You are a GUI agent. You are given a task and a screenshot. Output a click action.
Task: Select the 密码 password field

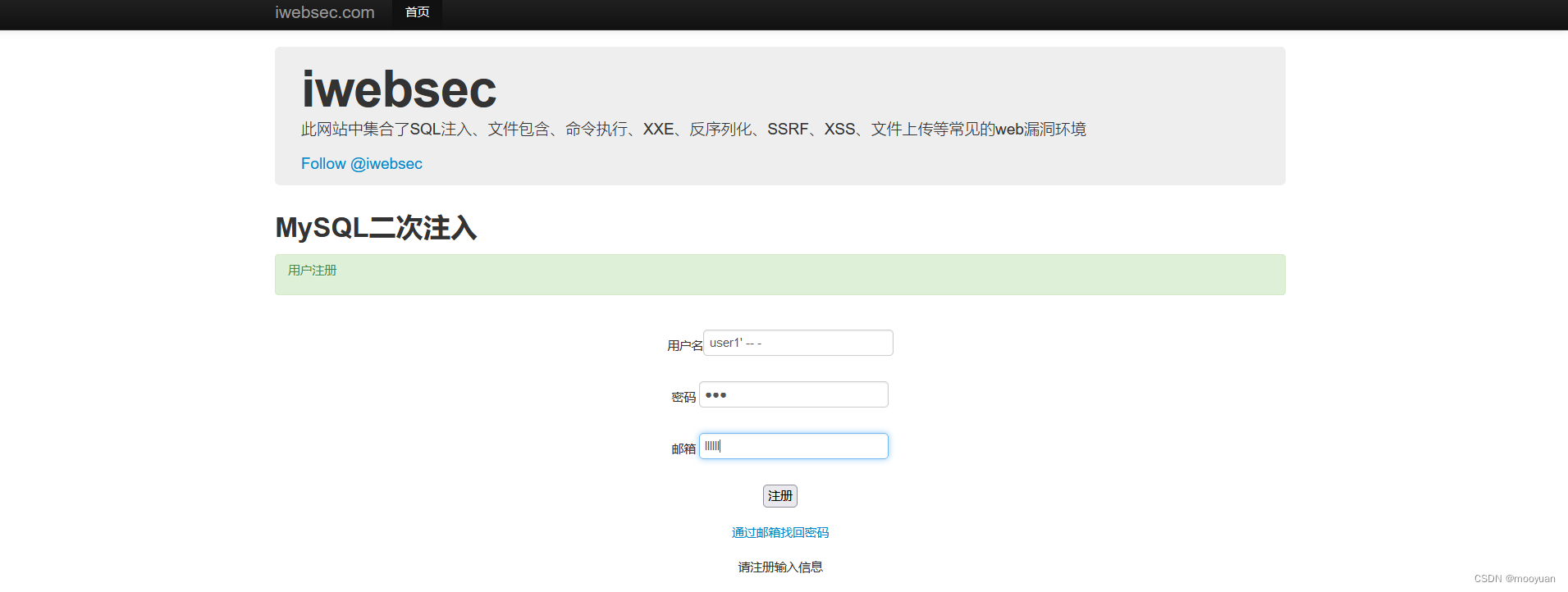(x=793, y=394)
